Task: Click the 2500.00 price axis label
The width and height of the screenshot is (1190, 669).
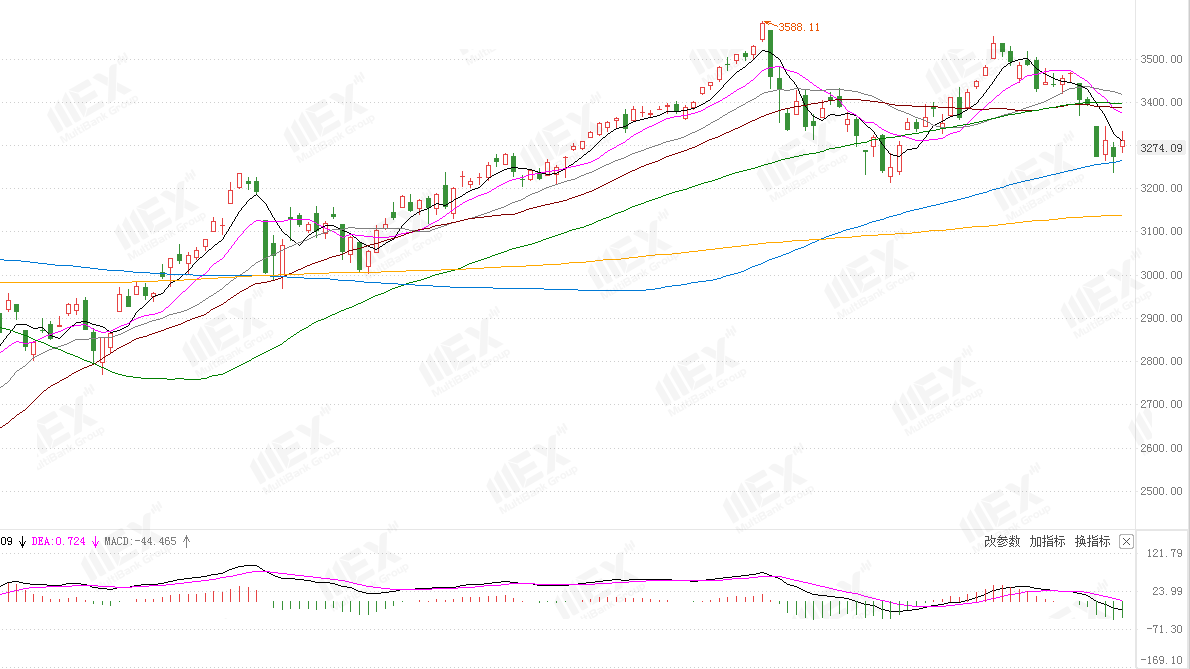Action: [x=1161, y=492]
